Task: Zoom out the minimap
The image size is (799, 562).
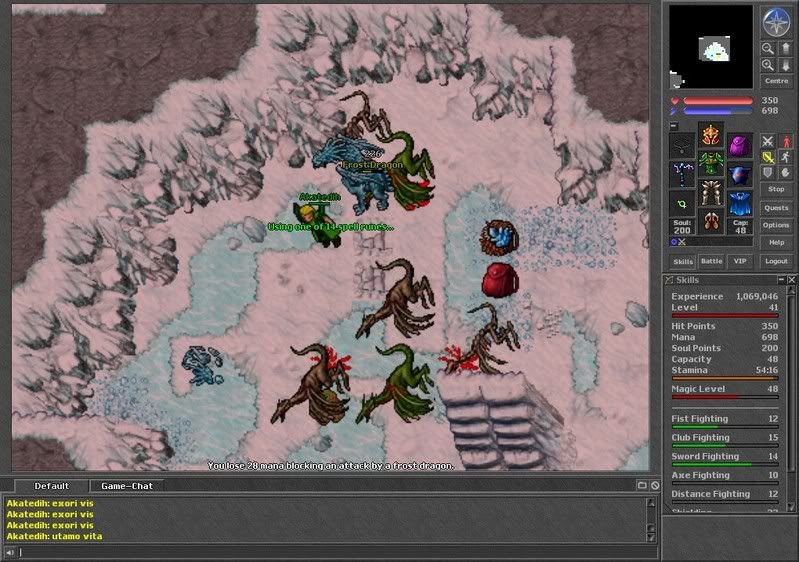Action: click(x=768, y=48)
